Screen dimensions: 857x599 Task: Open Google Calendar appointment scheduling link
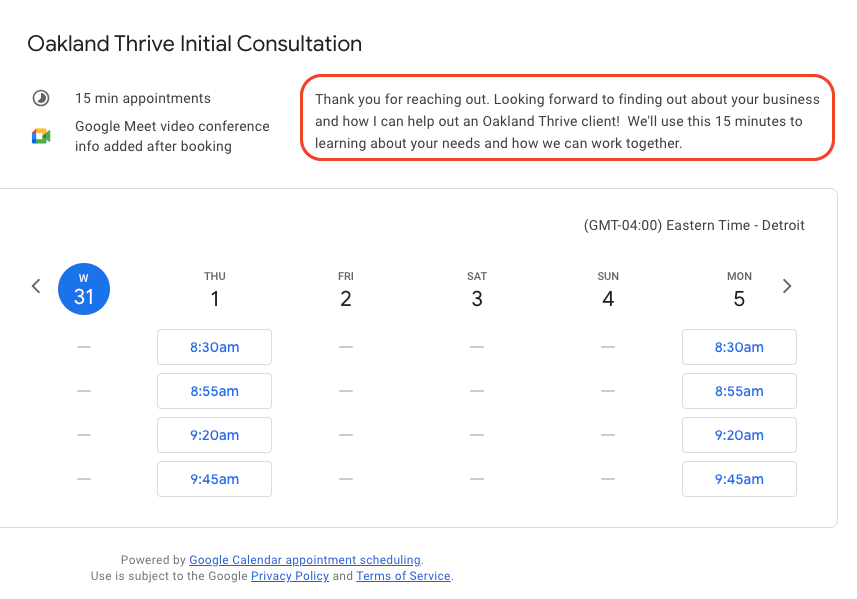click(305, 560)
